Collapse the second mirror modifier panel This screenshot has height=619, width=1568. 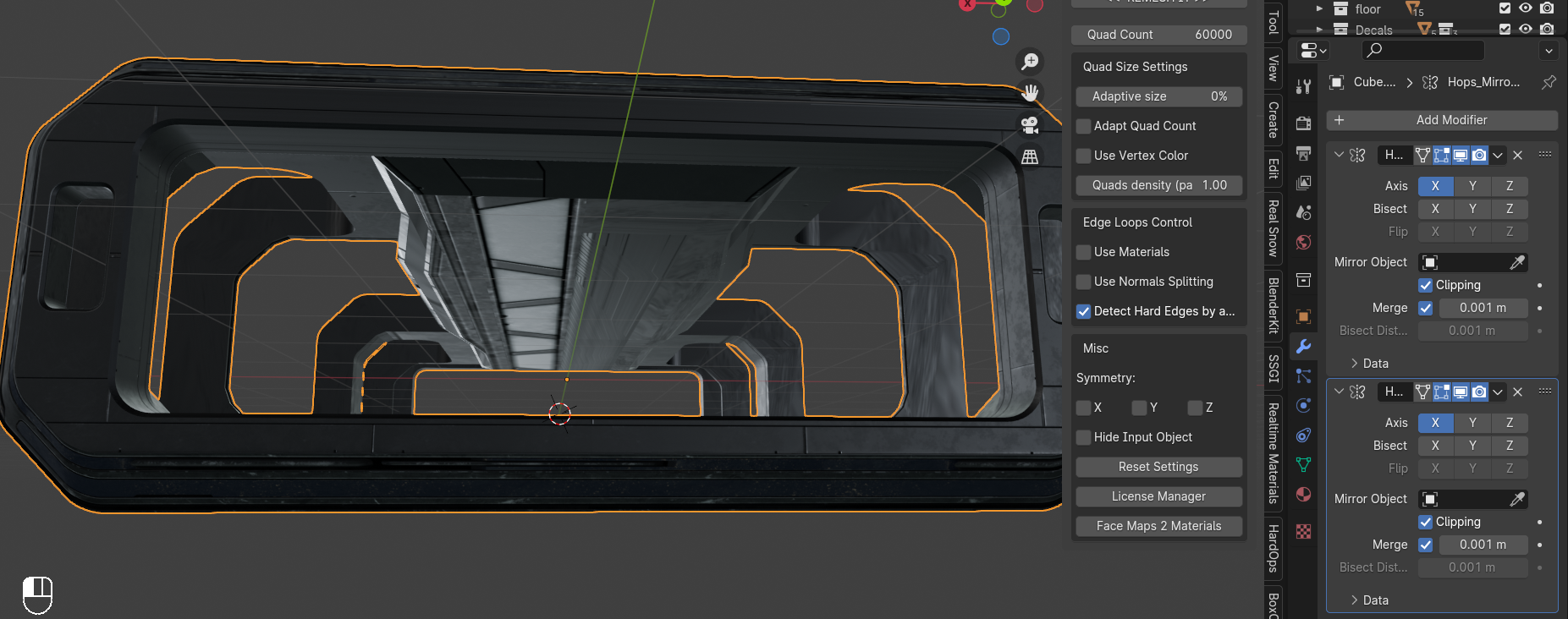[x=1339, y=392]
